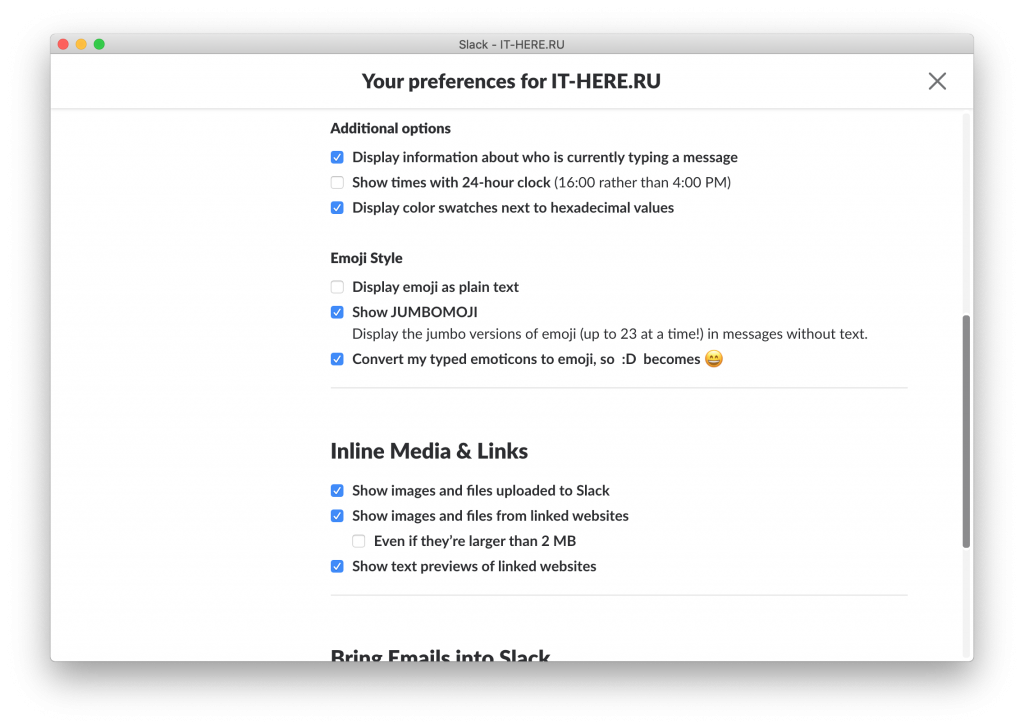This screenshot has width=1024, height=728.
Task: Click 'Show text previews of linked websites' label
Action: click(474, 566)
